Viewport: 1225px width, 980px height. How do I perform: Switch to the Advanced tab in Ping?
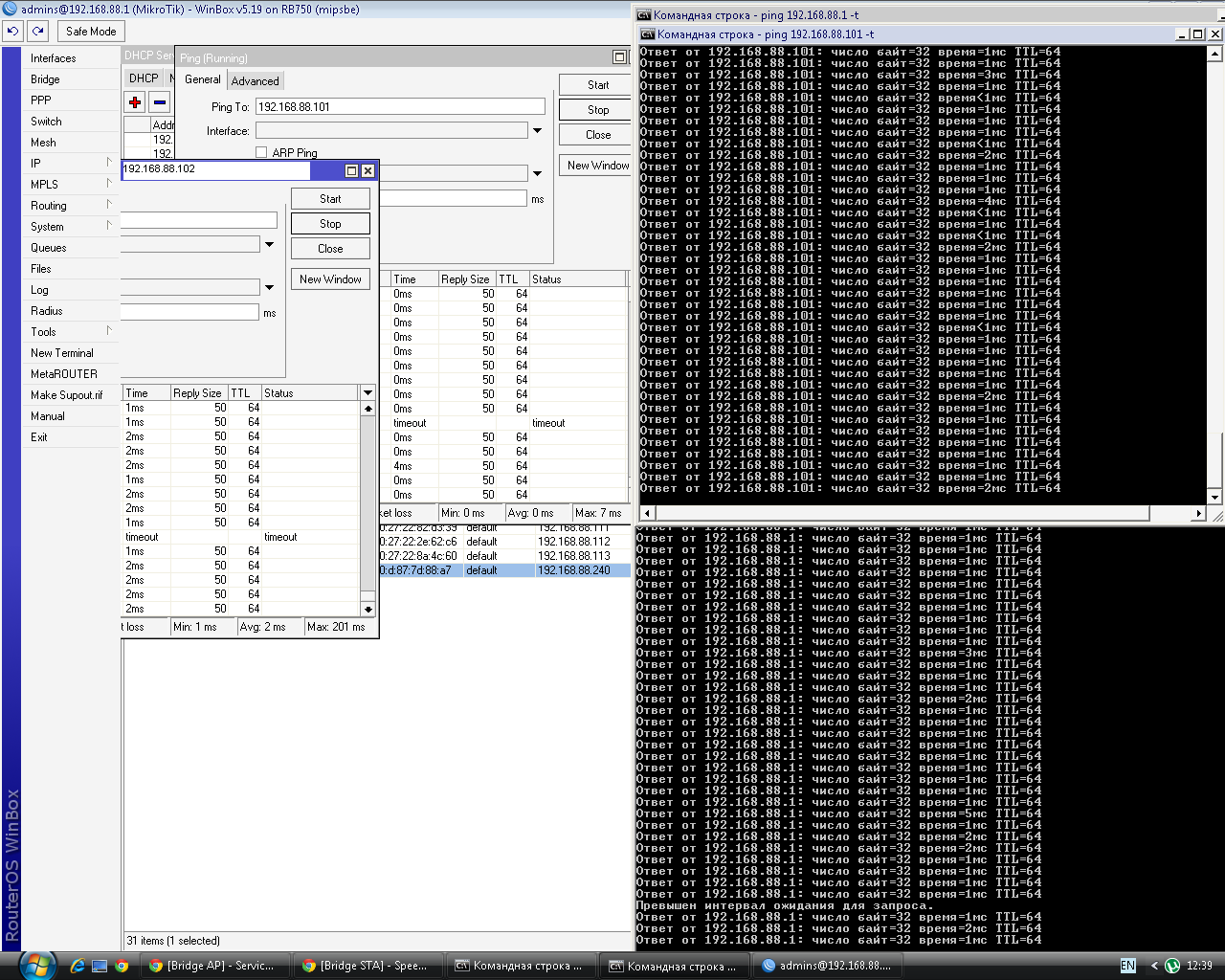tap(255, 81)
